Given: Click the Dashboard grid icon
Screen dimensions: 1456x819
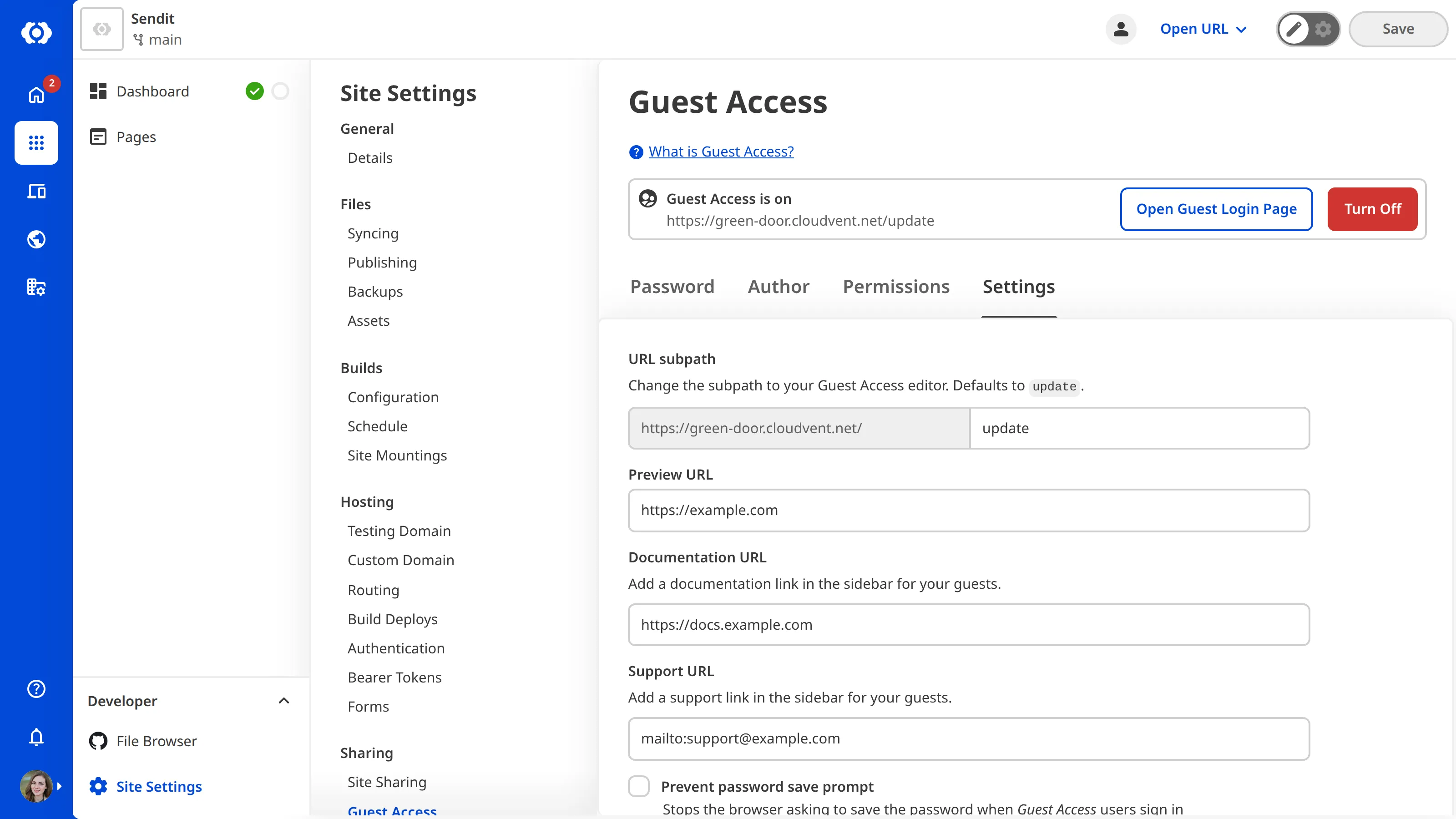Looking at the screenshot, I should coord(98,91).
